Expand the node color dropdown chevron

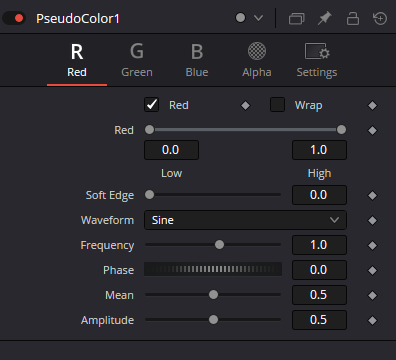(259, 18)
